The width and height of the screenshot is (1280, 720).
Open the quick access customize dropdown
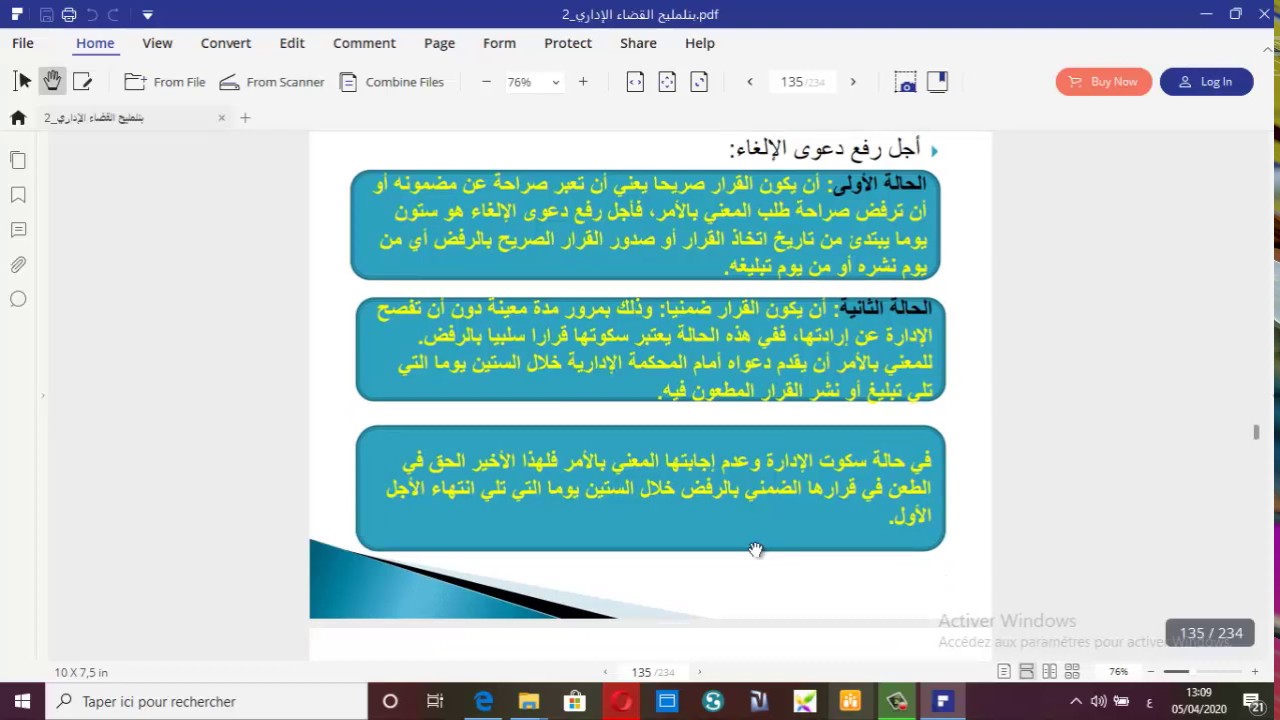coord(147,15)
